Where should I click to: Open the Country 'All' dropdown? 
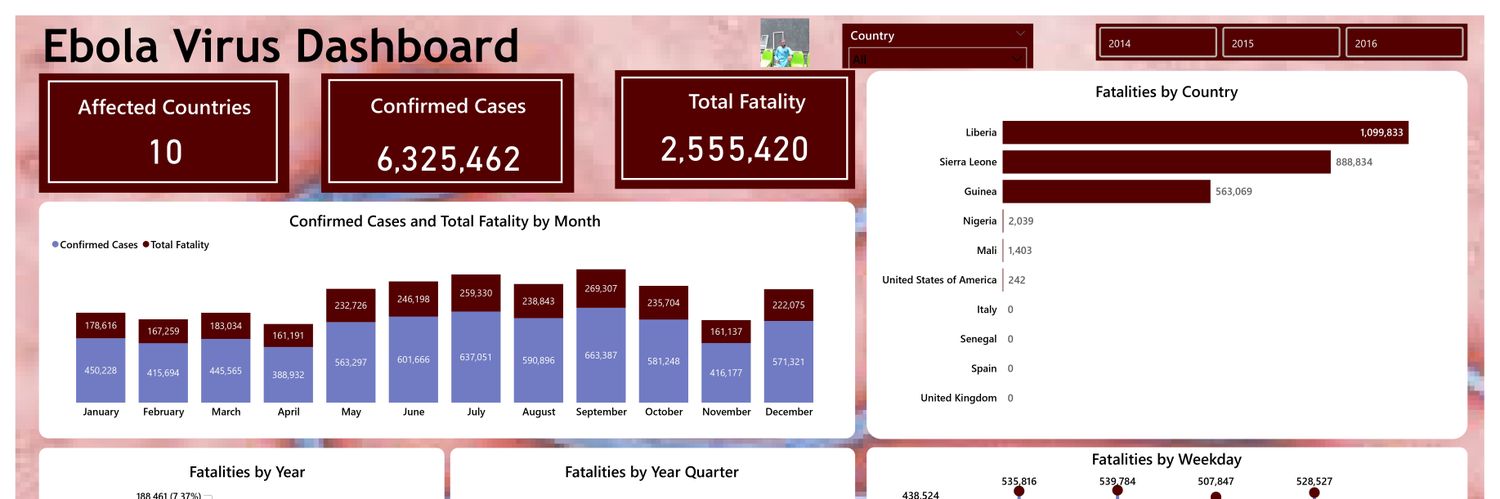coord(937,60)
